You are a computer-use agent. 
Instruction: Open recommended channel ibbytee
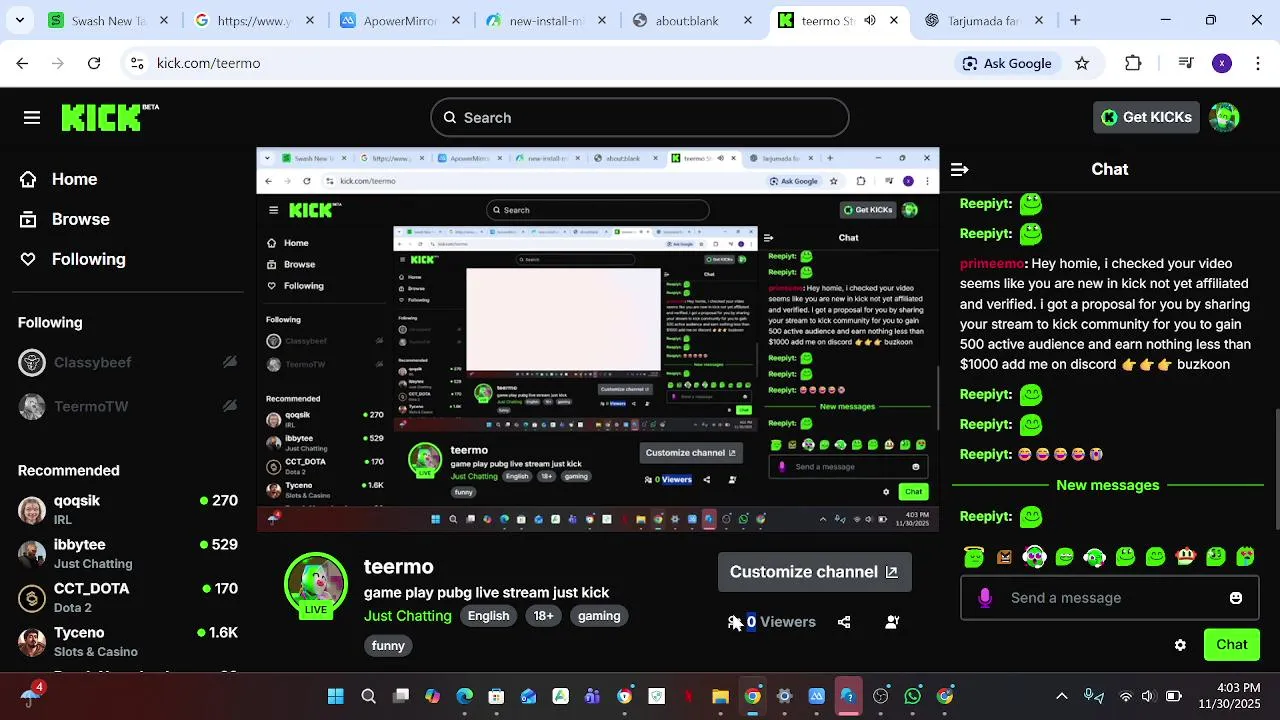pyautogui.click(x=128, y=553)
